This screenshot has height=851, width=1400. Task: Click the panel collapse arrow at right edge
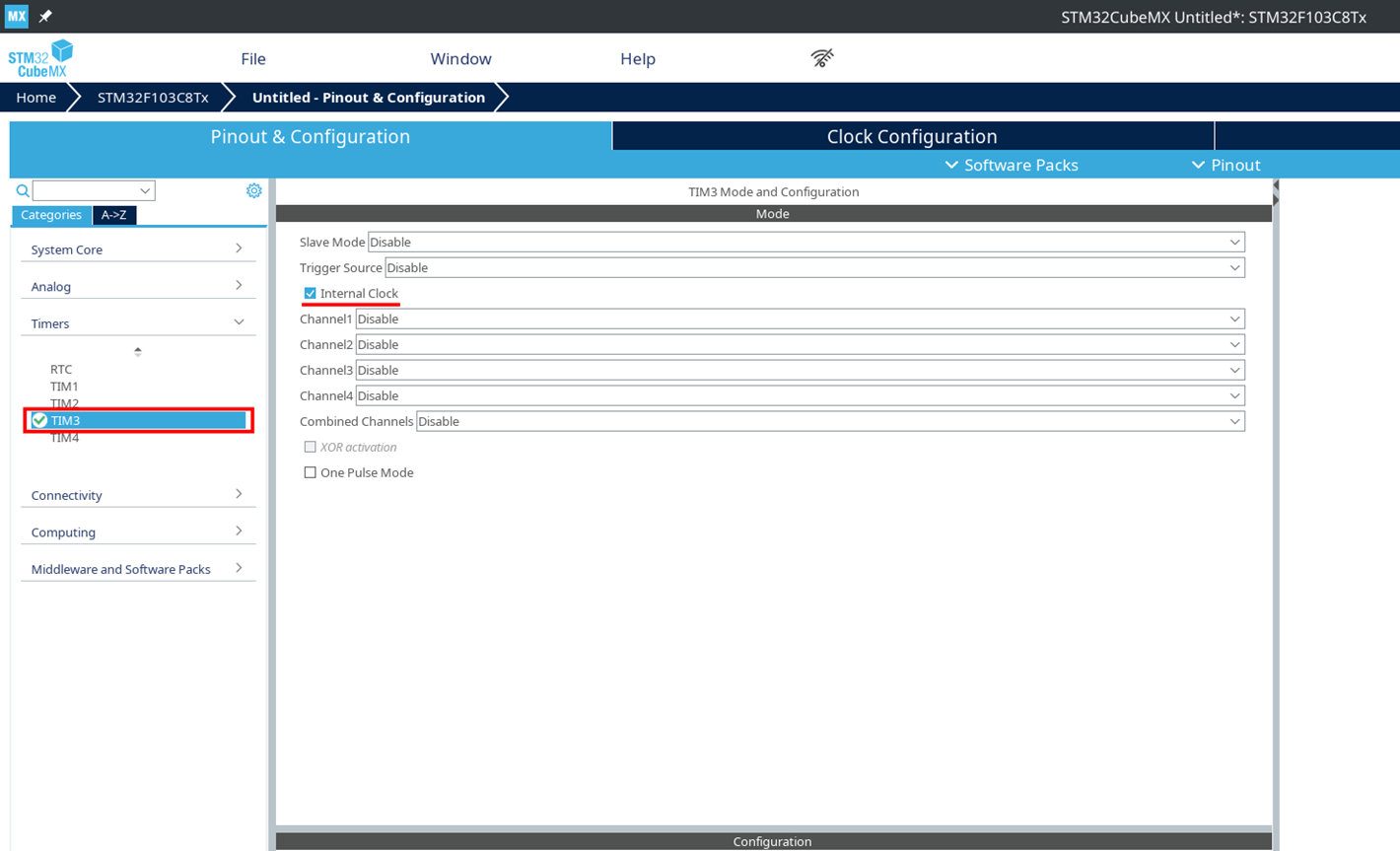point(1276,192)
